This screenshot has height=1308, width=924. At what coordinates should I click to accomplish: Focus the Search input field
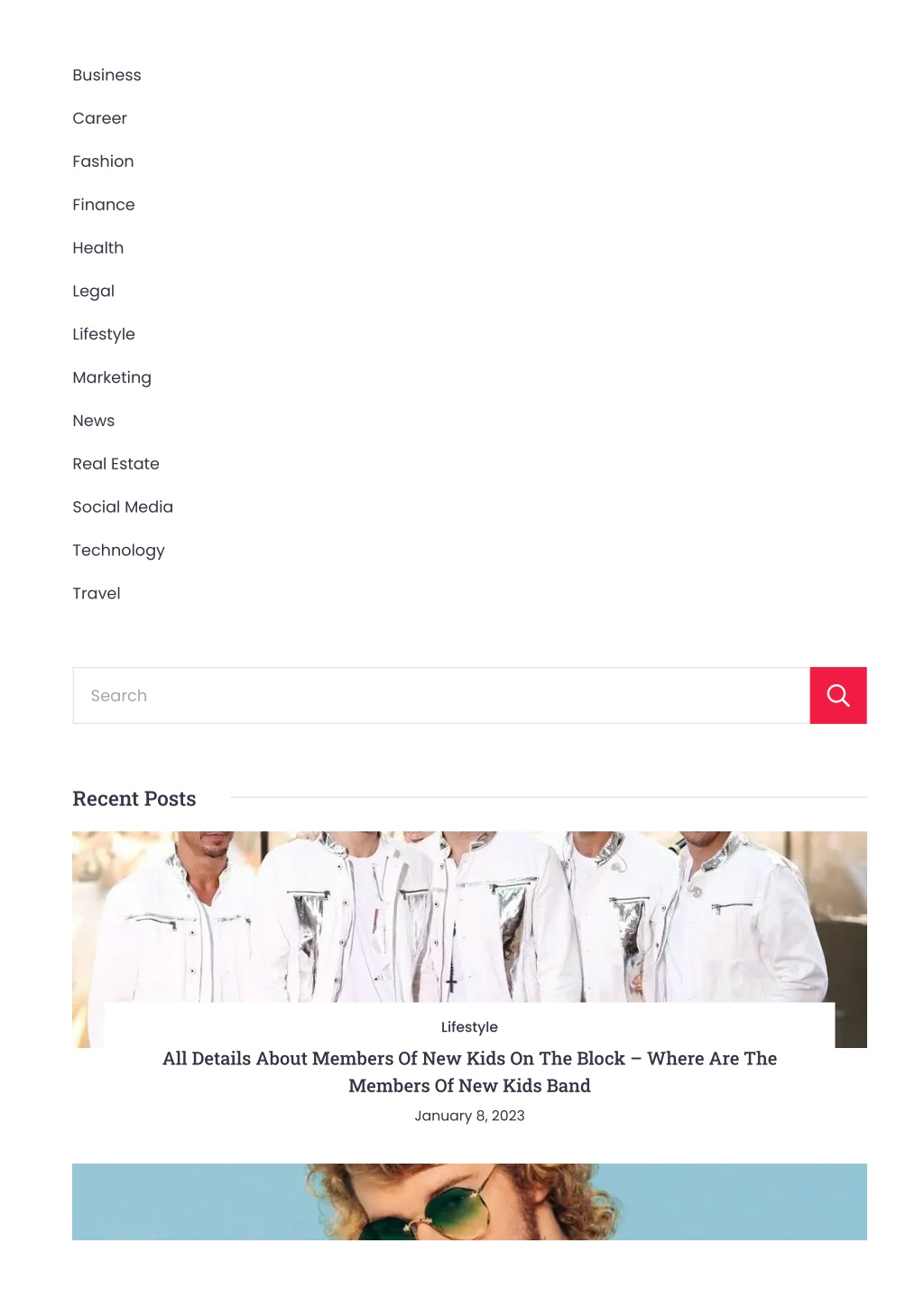point(441,695)
